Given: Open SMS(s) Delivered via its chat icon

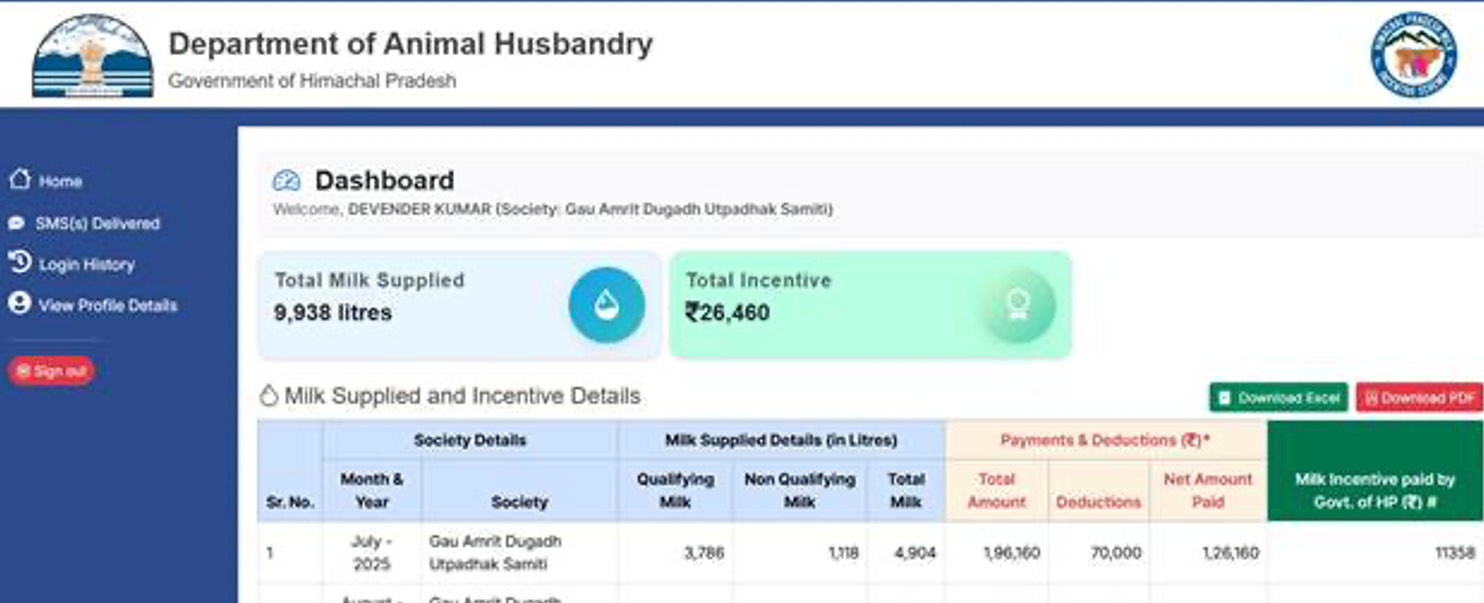Looking at the screenshot, I should [20, 223].
